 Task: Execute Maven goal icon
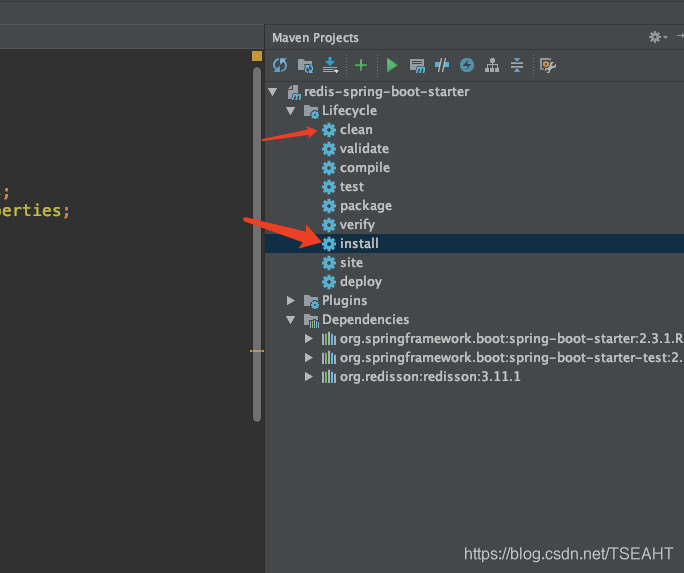coord(417,66)
